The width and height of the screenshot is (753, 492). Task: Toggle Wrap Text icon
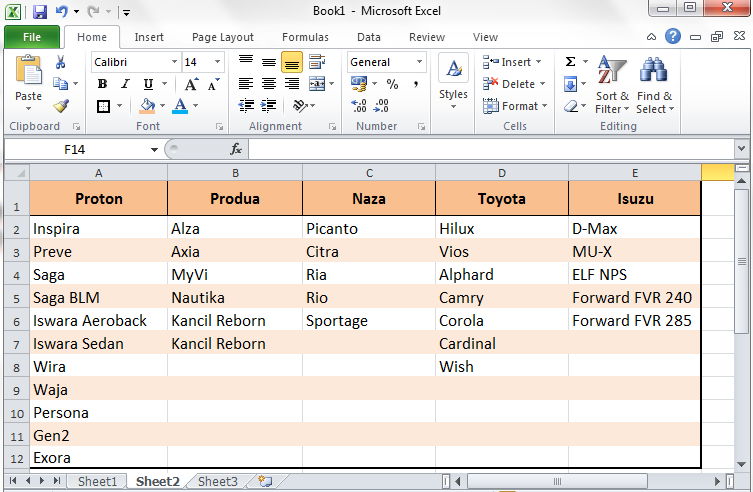pos(316,62)
